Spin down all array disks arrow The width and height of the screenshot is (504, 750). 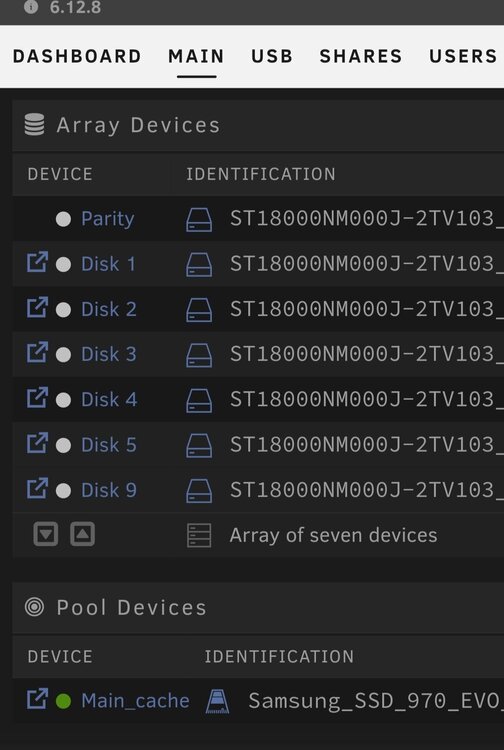[46, 534]
